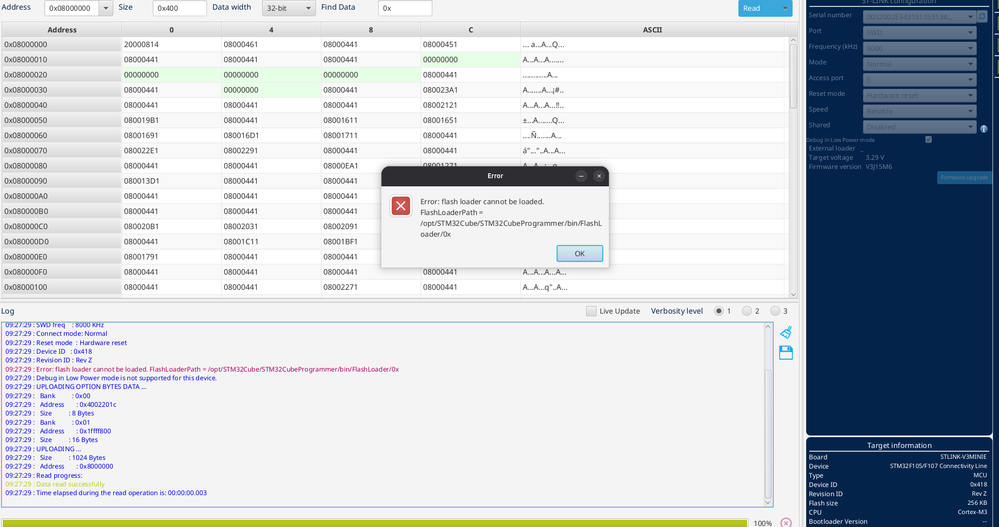Click the Size input field
The height and width of the screenshot is (527, 999).
tap(180, 8)
